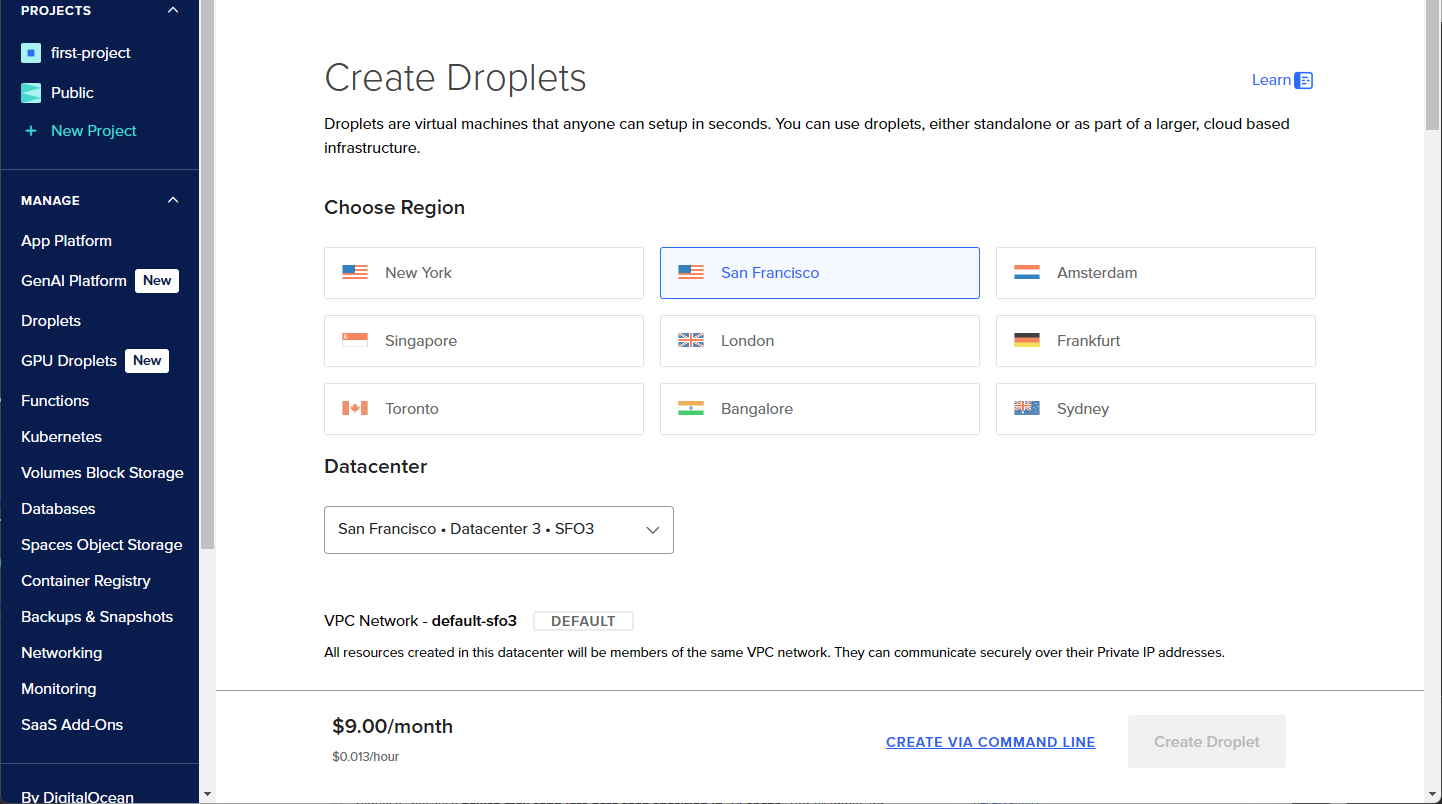The image size is (1442, 804).
Task: Open the first-project project
Action: (x=91, y=53)
